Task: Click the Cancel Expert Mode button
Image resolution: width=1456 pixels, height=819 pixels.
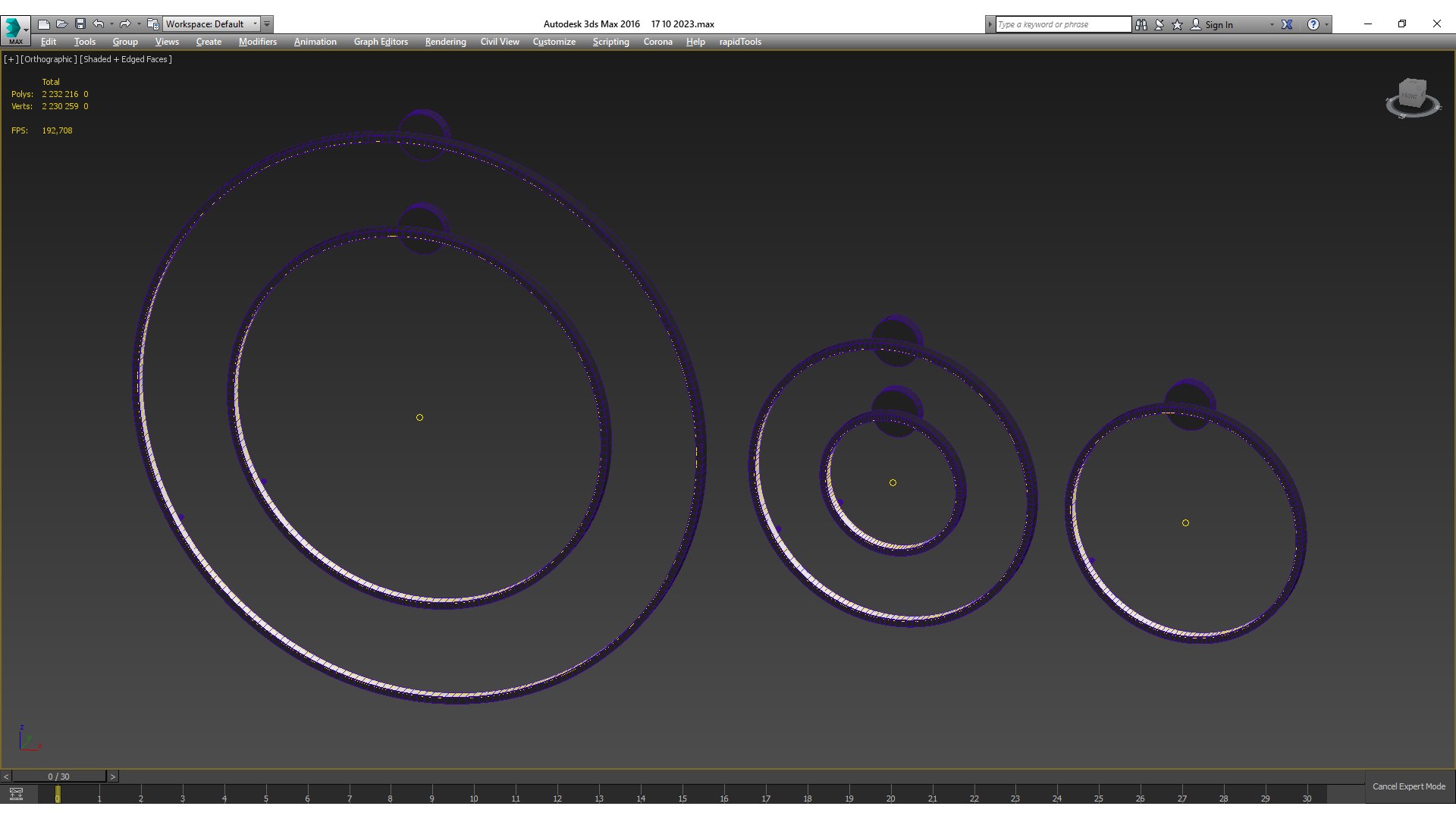Action: tap(1409, 786)
